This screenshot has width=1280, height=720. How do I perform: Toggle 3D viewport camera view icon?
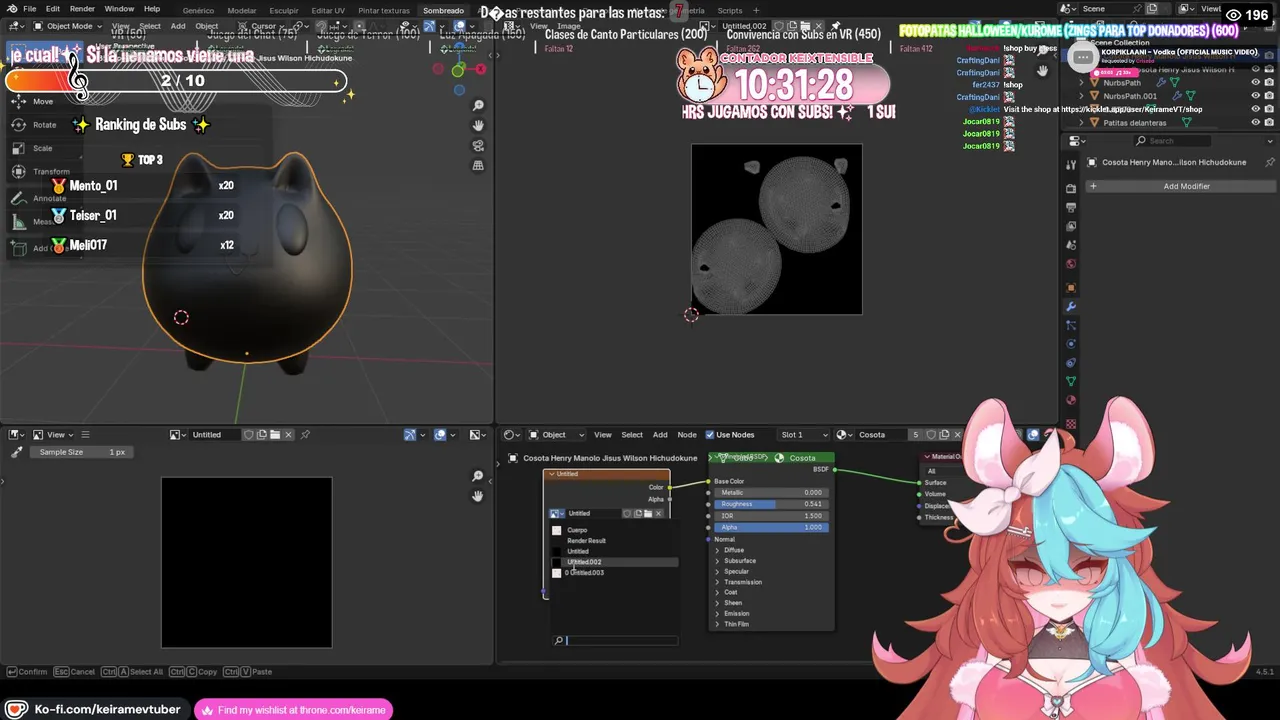(x=478, y=145)
